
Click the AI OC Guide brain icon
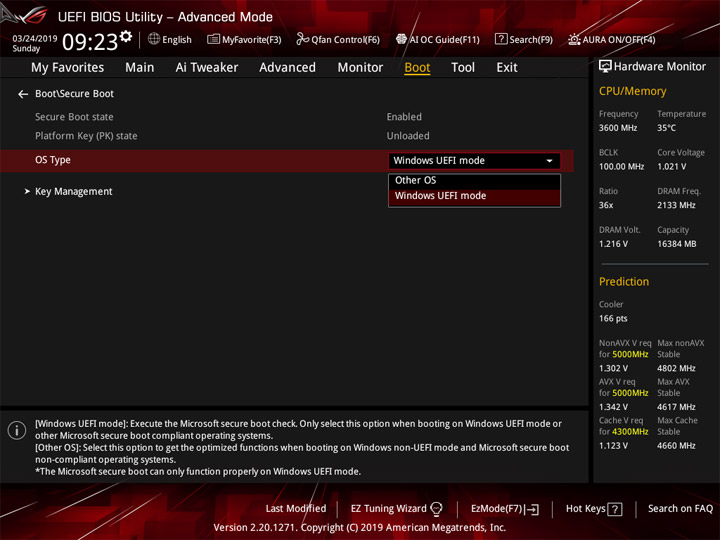401,39
